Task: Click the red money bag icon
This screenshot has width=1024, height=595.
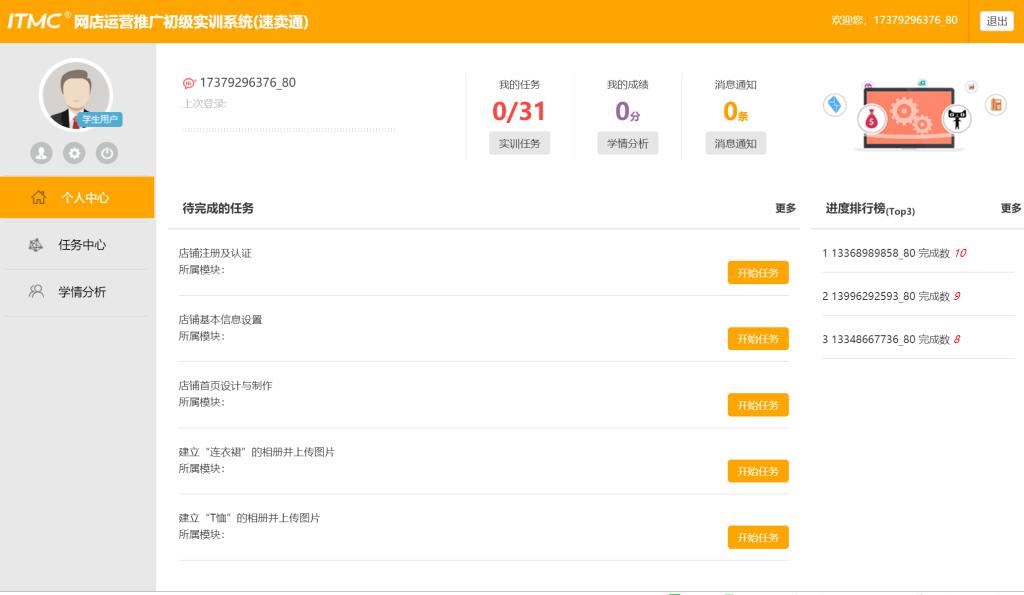Action: pyautogui.click(x=872, y=120)
